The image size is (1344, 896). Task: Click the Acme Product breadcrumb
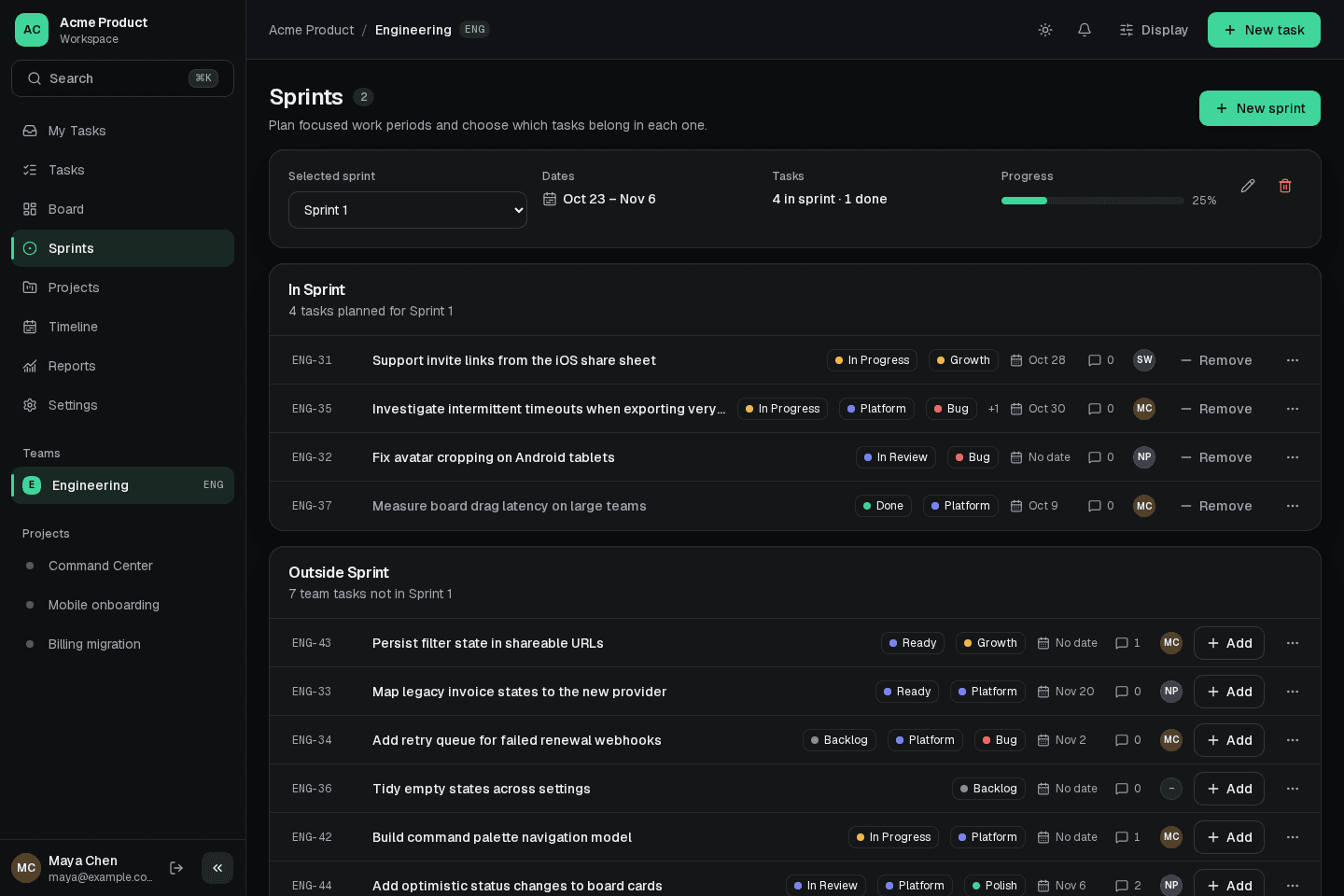(x=311, y=30)
